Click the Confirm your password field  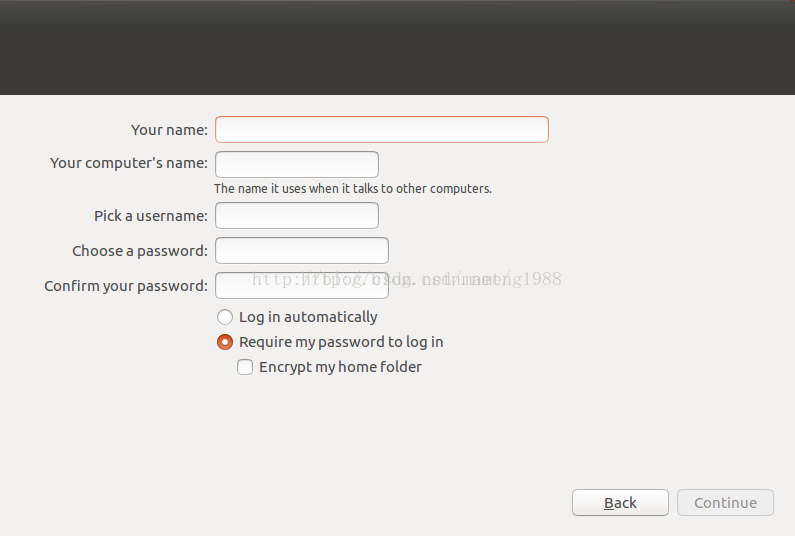click(302, 285)
